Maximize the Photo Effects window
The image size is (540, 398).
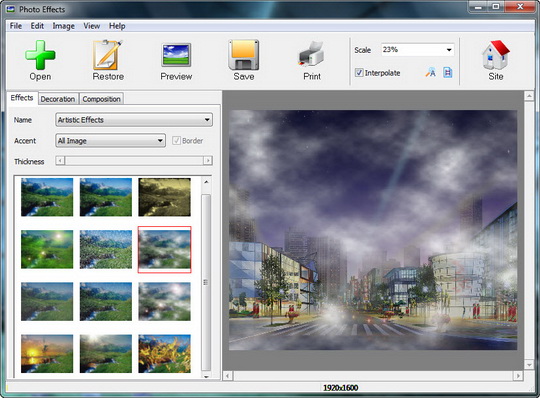496,7
